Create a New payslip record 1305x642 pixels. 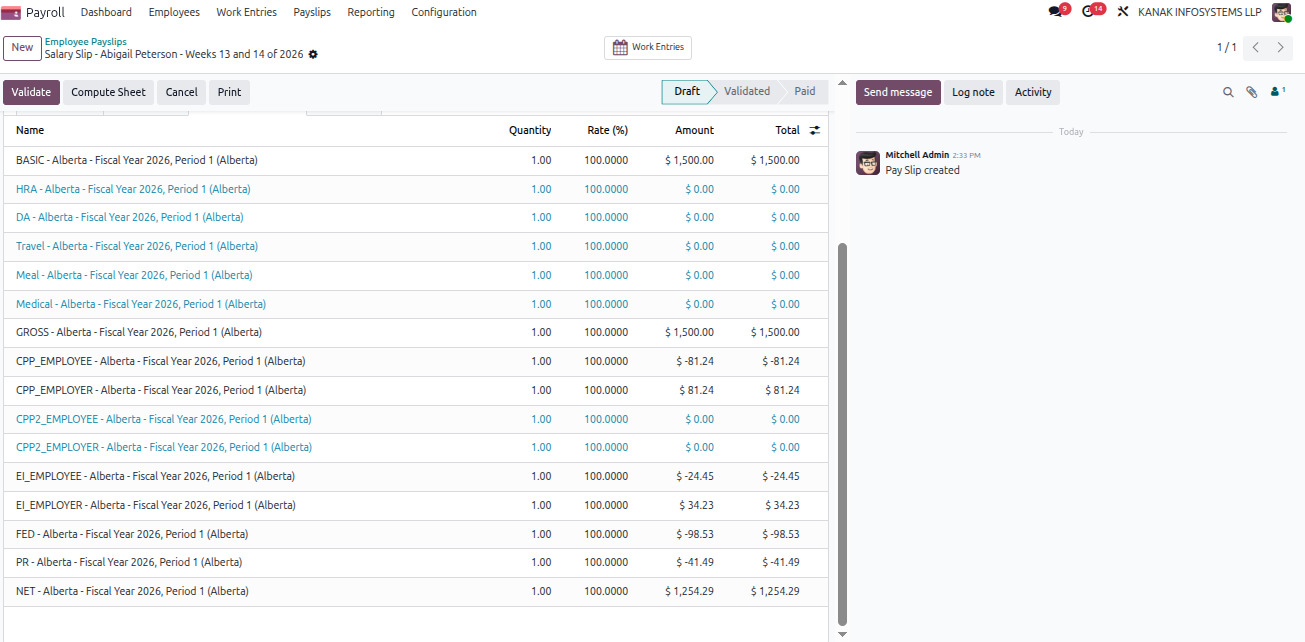coord(22,47)
